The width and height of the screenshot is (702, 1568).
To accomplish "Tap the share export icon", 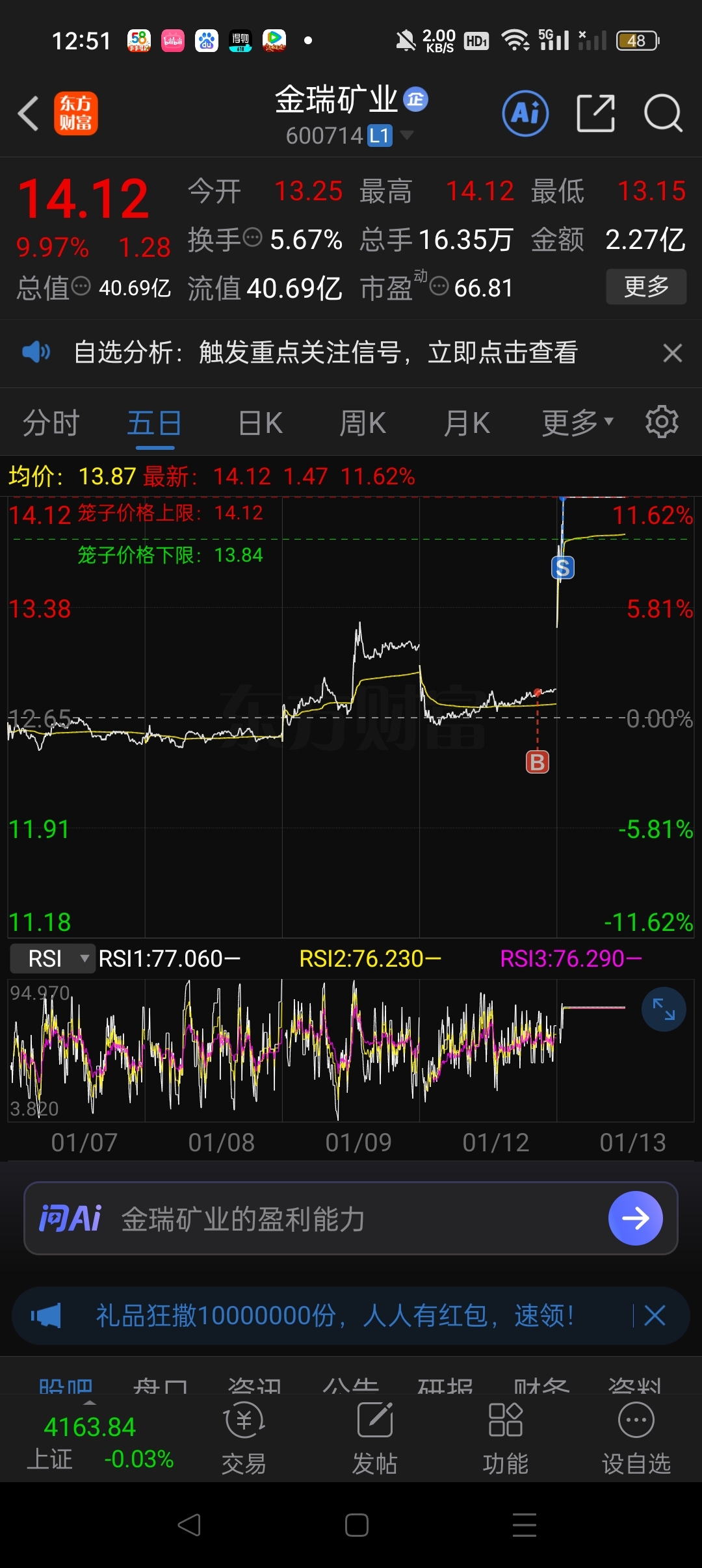I will tap(595, 113).
